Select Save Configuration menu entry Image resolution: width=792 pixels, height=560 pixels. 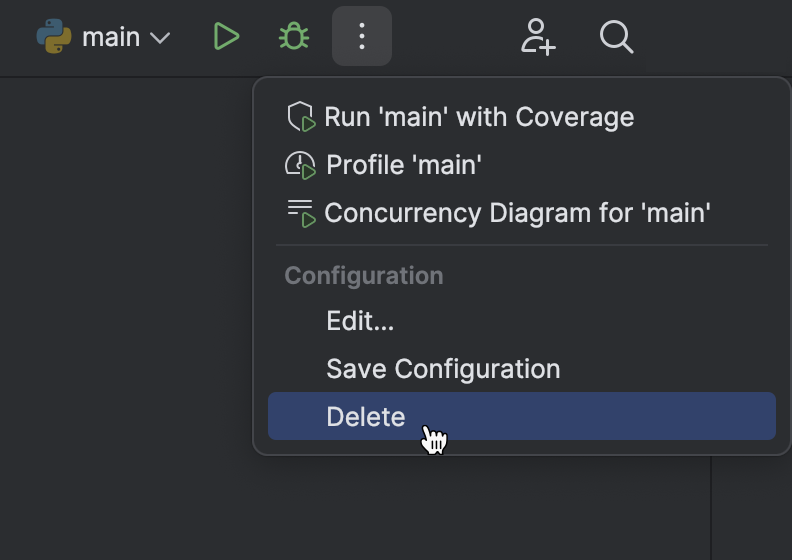click(x=443, y=369)
